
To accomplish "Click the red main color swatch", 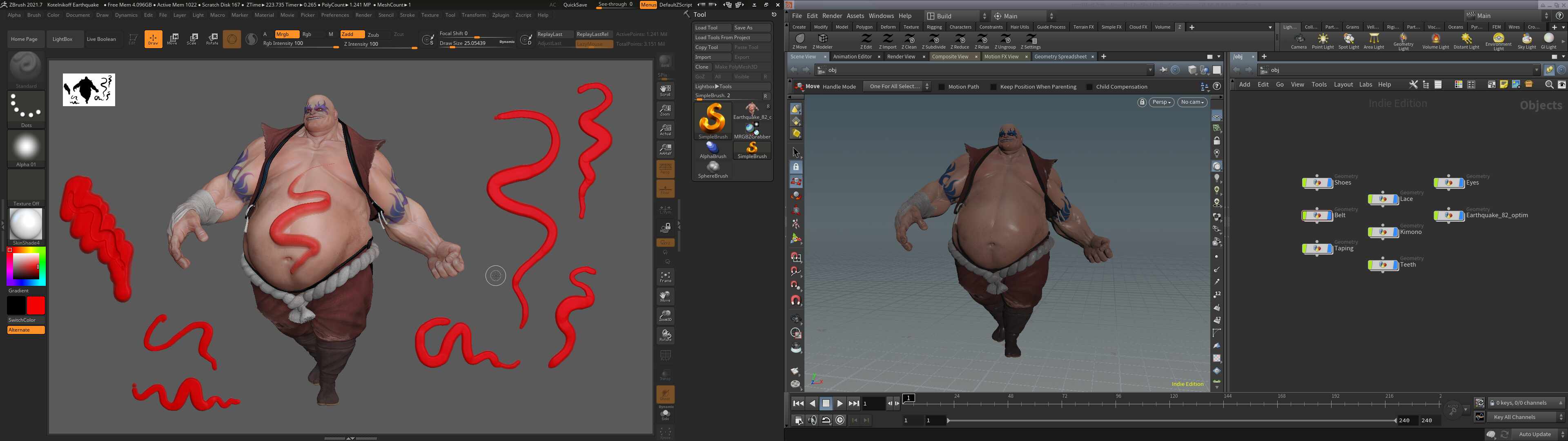I will [x=36, y=306].
